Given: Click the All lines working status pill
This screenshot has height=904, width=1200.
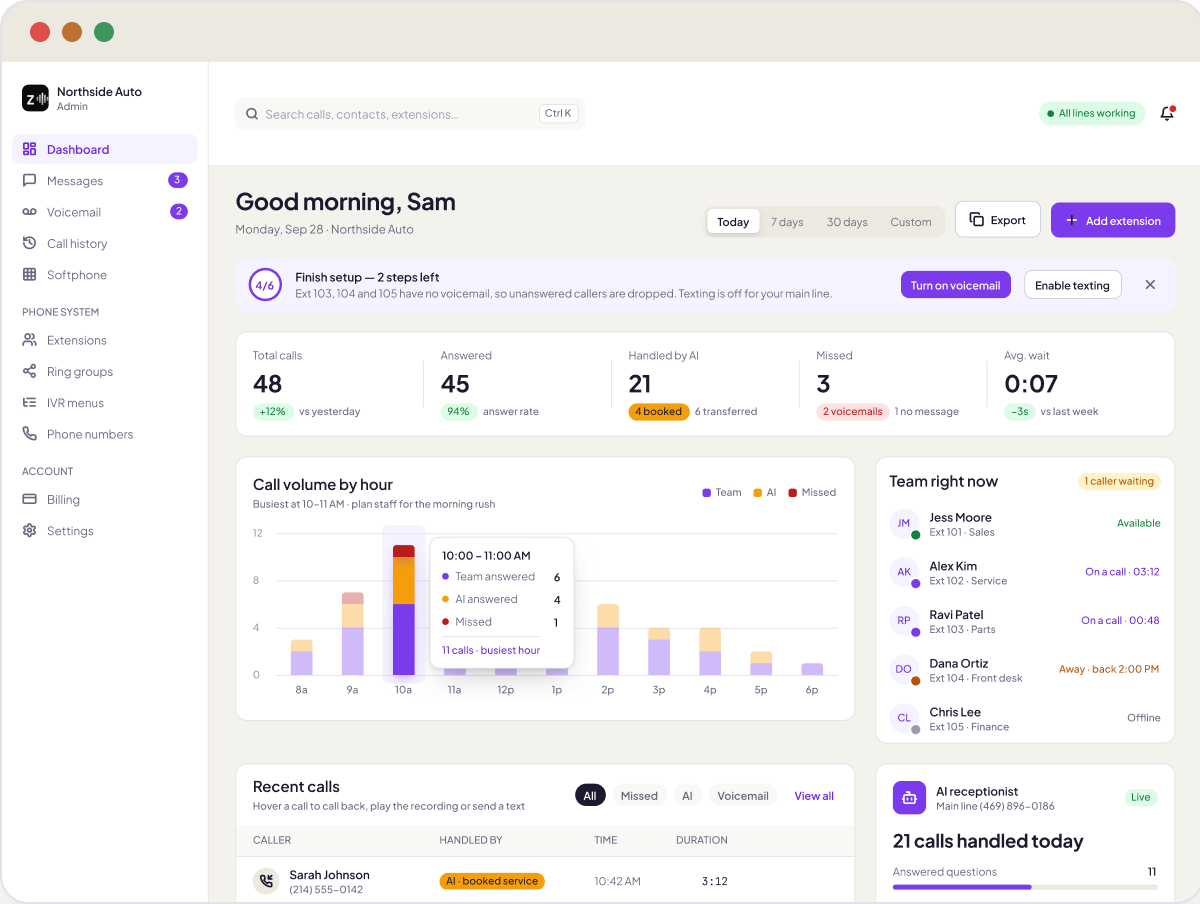Looking at the screenshot, I should pyautogui.click(x=1091, y=114).
